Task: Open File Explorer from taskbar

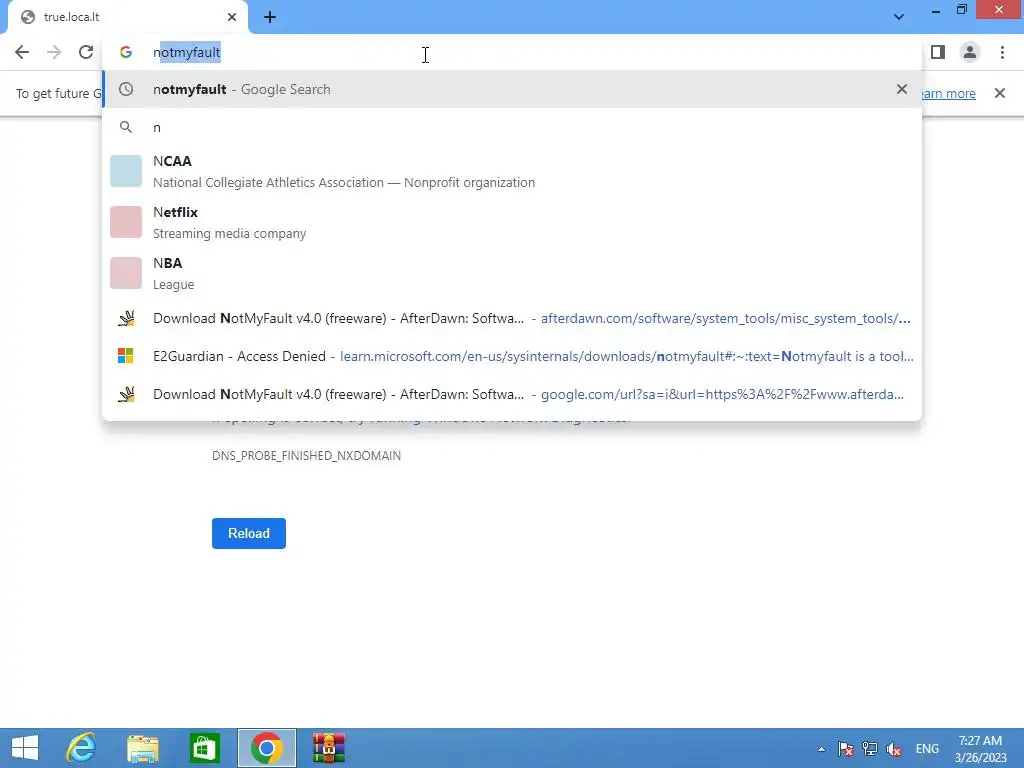Action: pyautogui.click(x=143, y=748)
